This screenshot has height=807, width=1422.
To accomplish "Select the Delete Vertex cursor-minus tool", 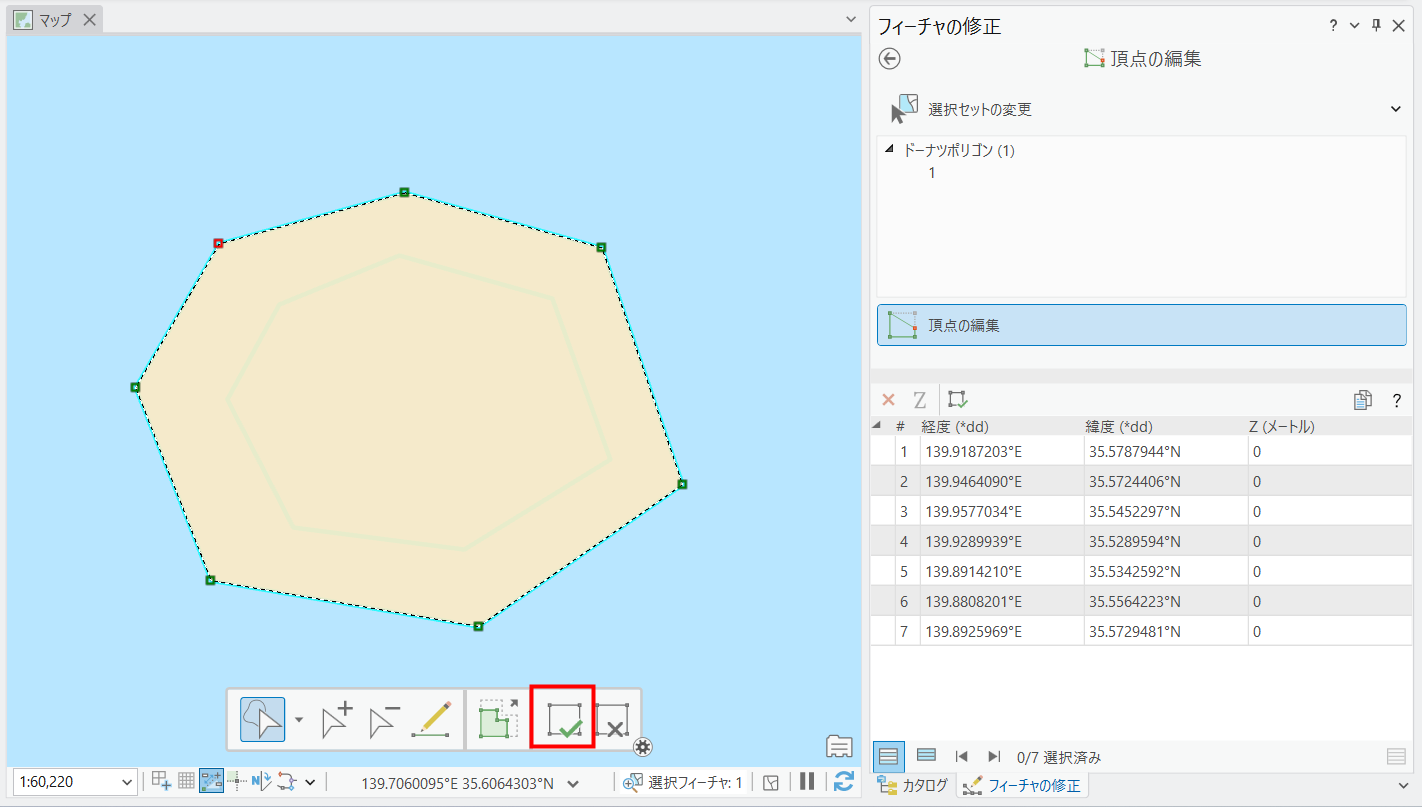I will (384, 720).
